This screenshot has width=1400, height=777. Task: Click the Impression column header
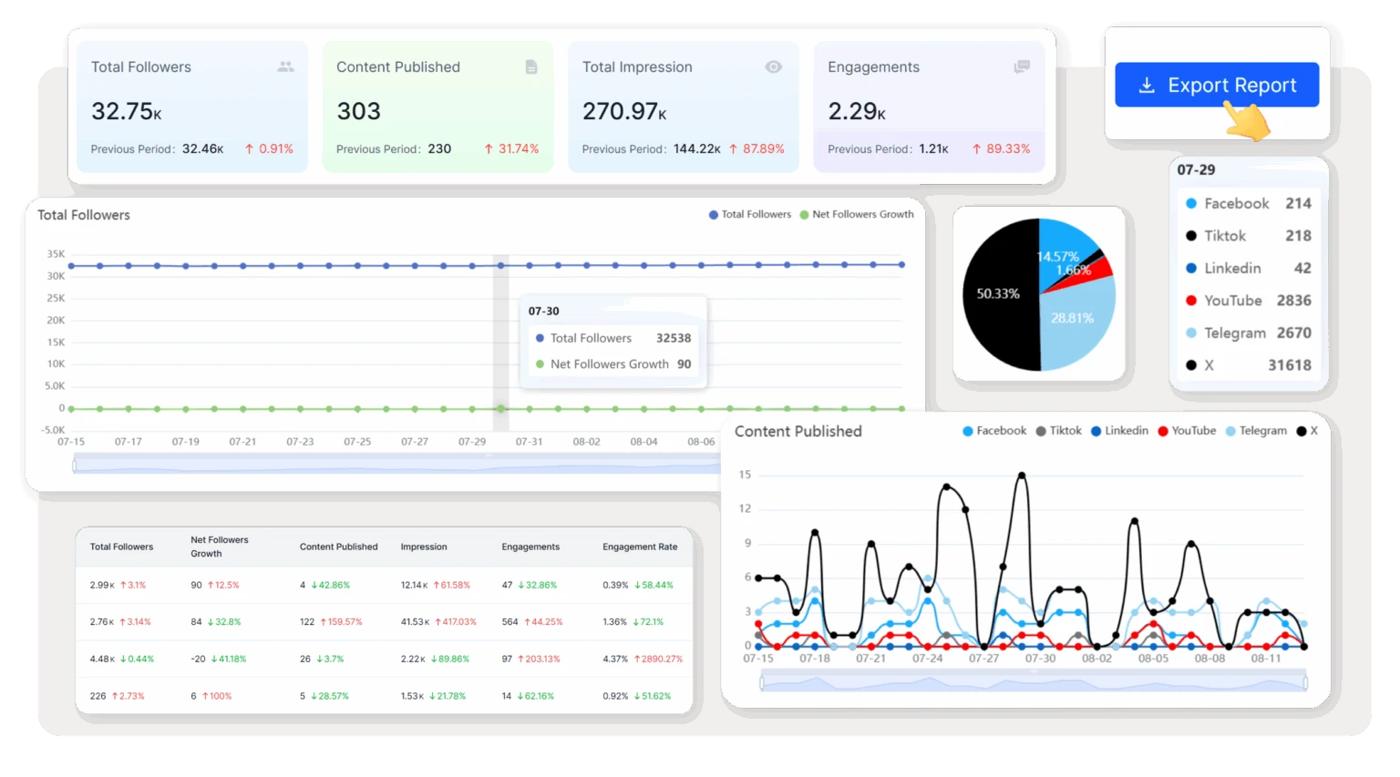[x=424, y=547]
